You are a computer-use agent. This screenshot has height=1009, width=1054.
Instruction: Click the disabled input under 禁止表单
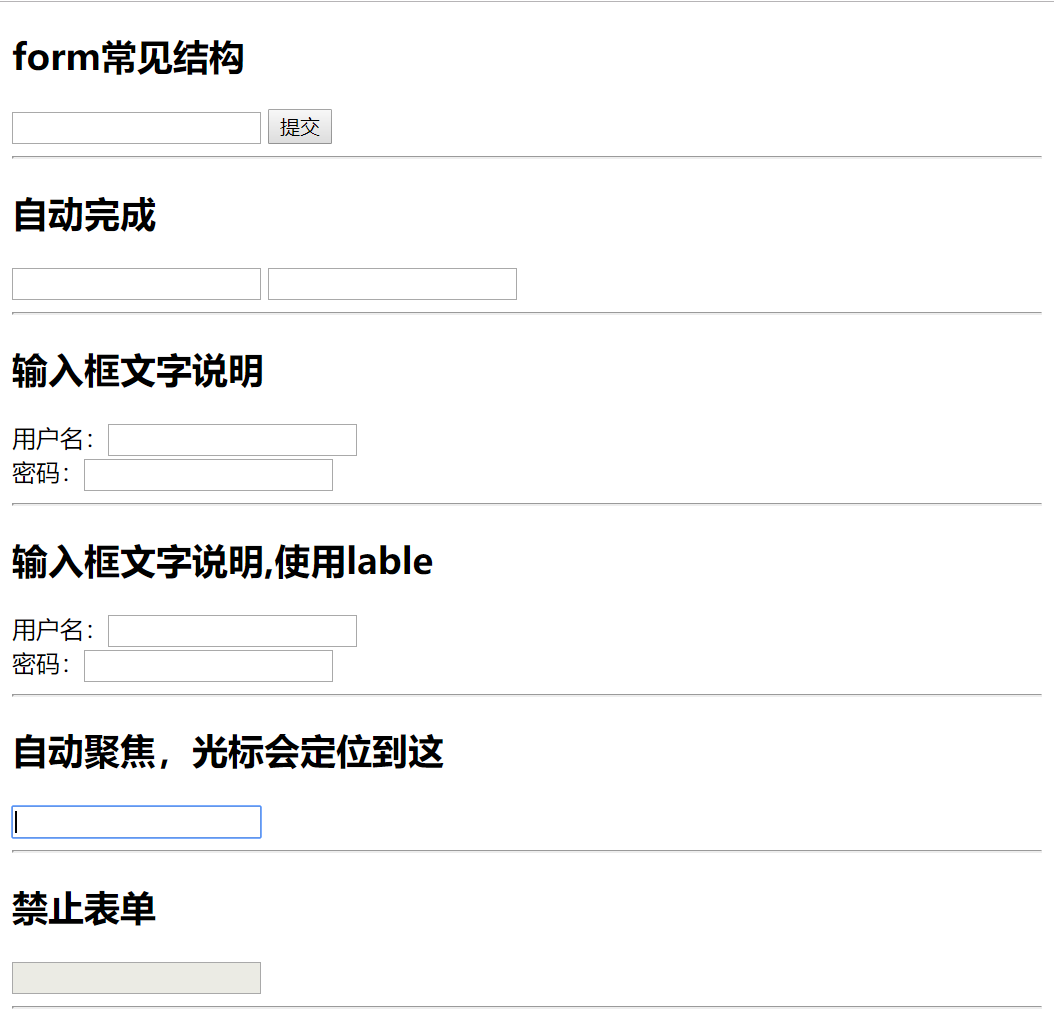136,978
